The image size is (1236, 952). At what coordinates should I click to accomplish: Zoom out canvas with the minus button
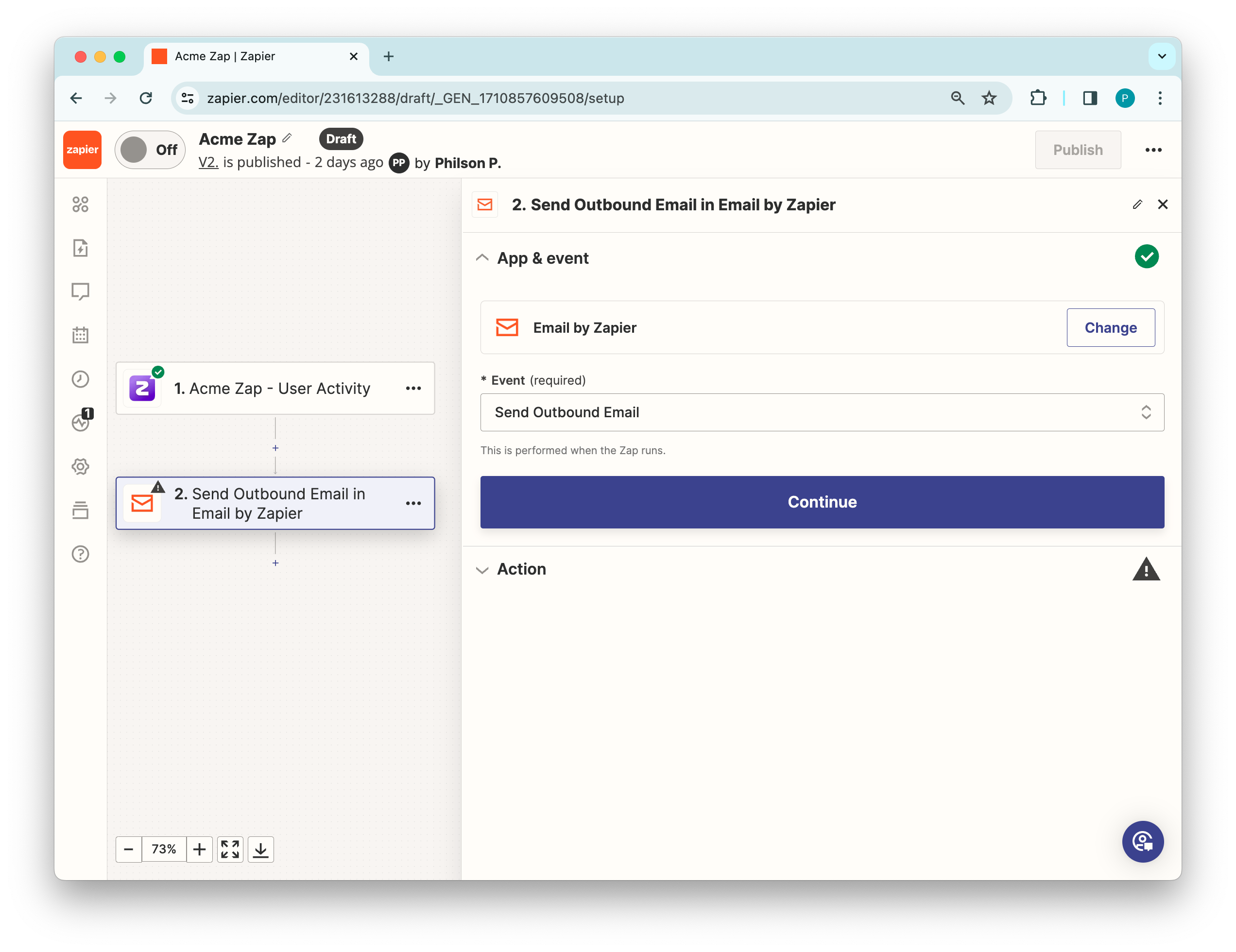click(128, 849)
